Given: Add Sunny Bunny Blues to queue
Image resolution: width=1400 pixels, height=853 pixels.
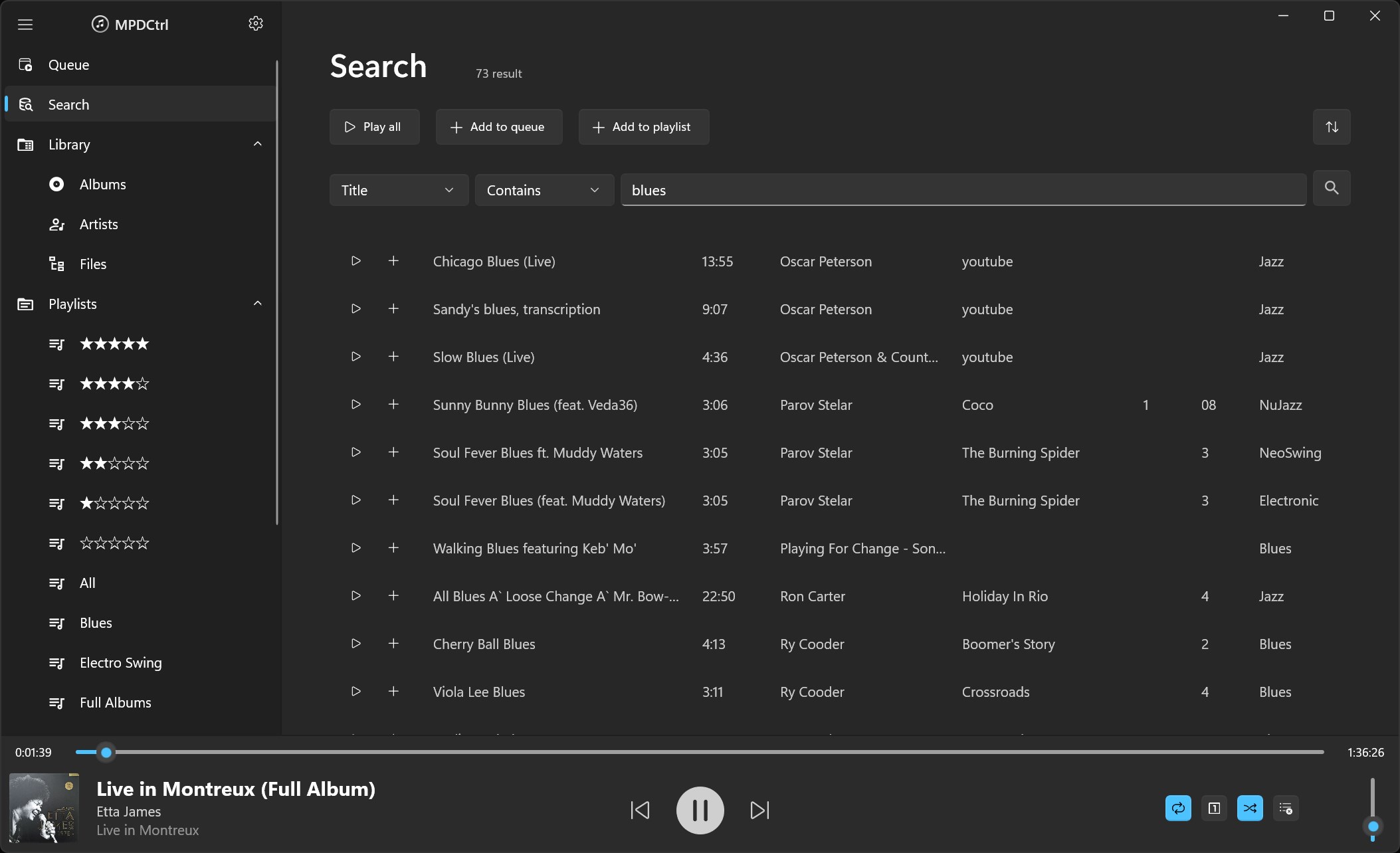Looking at the screenshot, I should click(393, 405).
